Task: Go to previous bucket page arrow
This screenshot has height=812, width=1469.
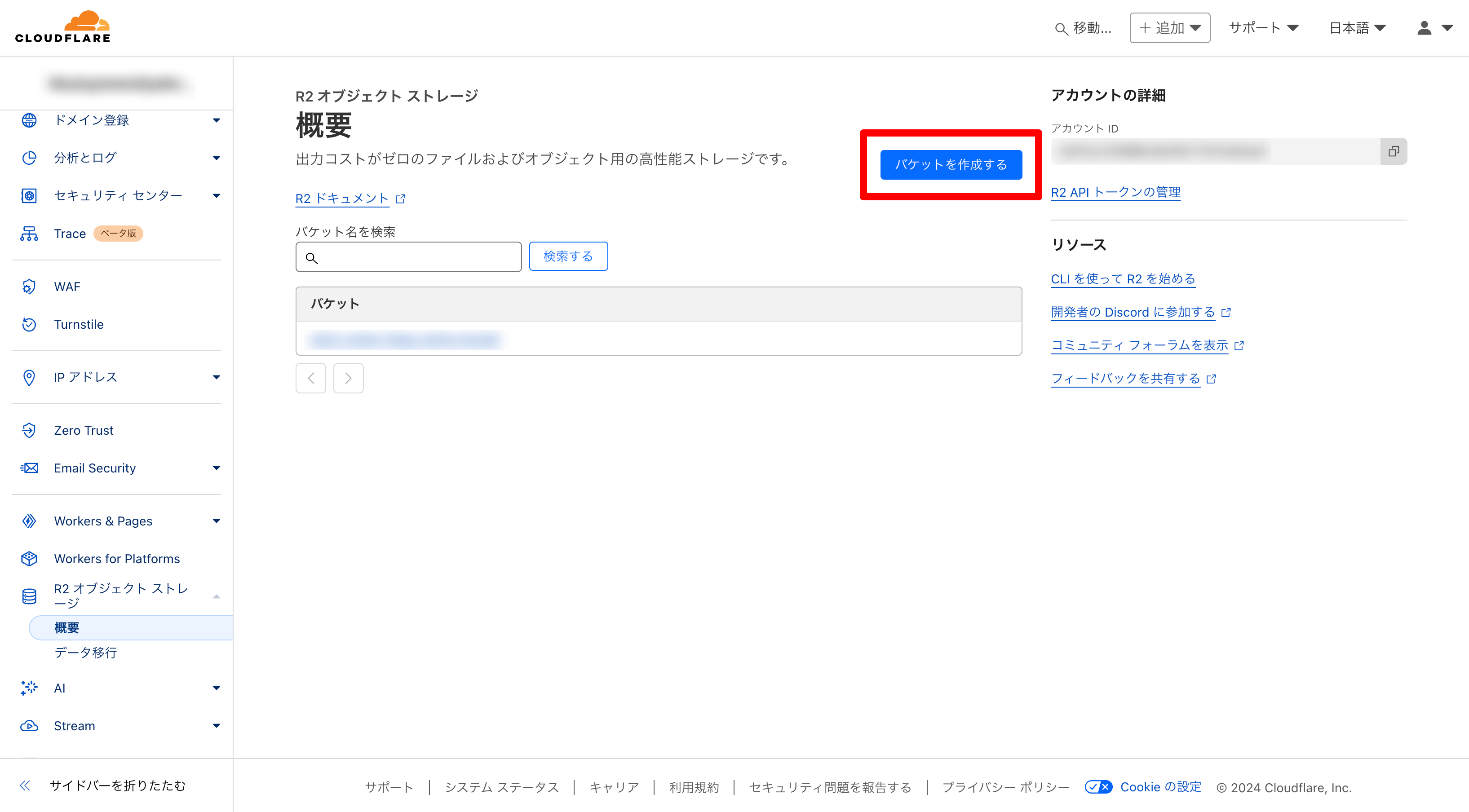Action: 311,378
